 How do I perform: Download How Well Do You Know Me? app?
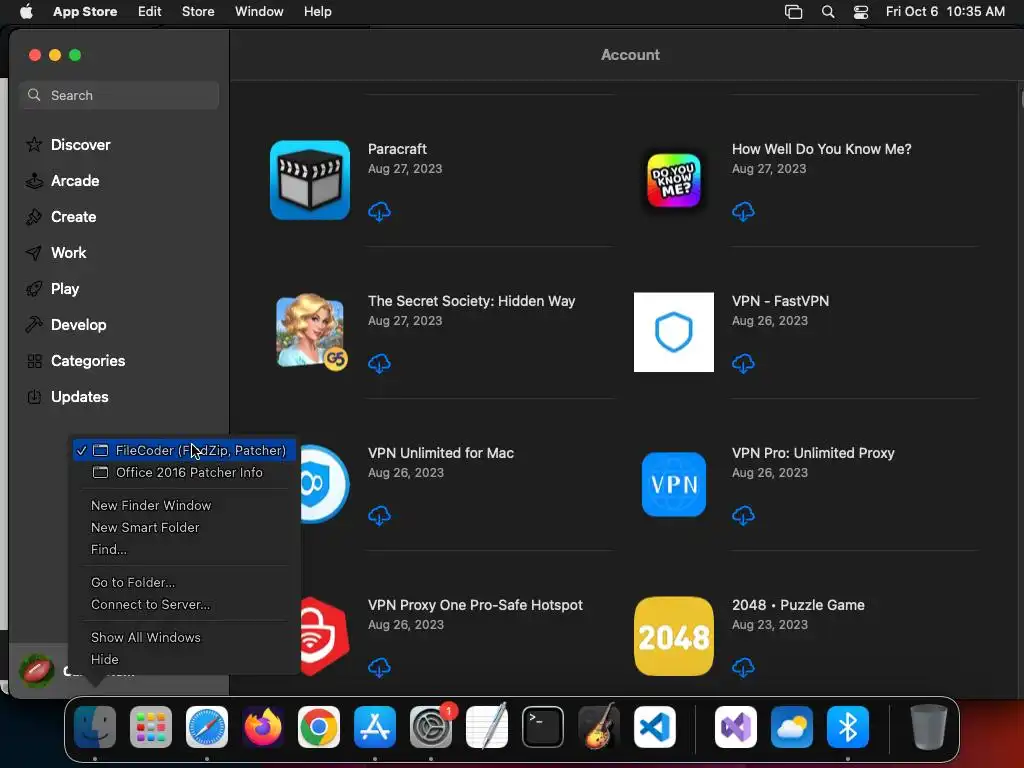pyautogui.click(x=743, y=212)
